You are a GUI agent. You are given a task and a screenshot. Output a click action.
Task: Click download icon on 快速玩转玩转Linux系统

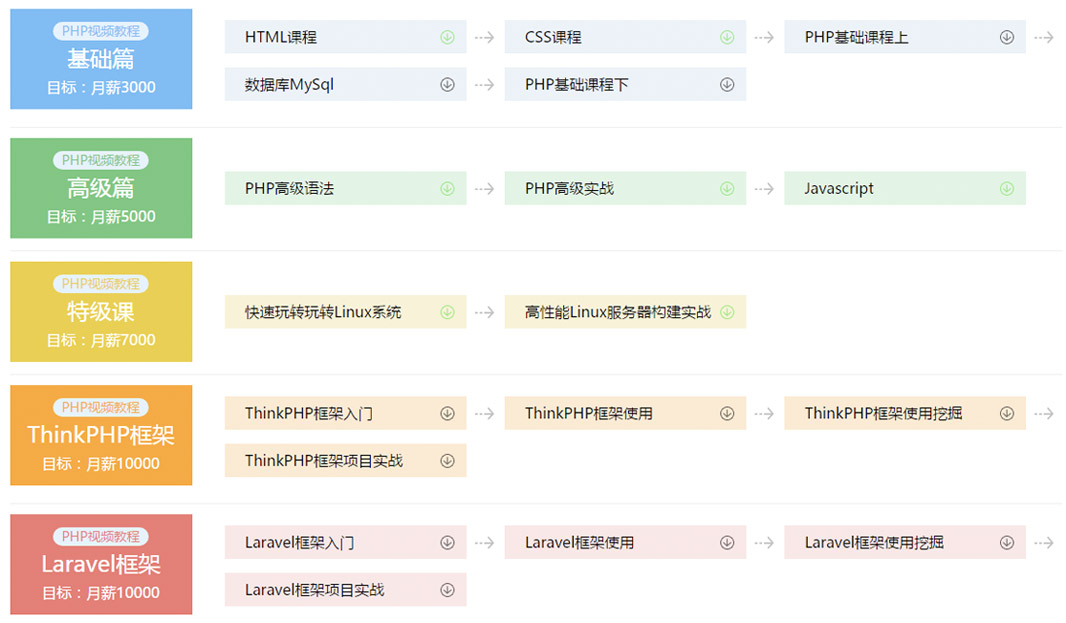point(447,312)
